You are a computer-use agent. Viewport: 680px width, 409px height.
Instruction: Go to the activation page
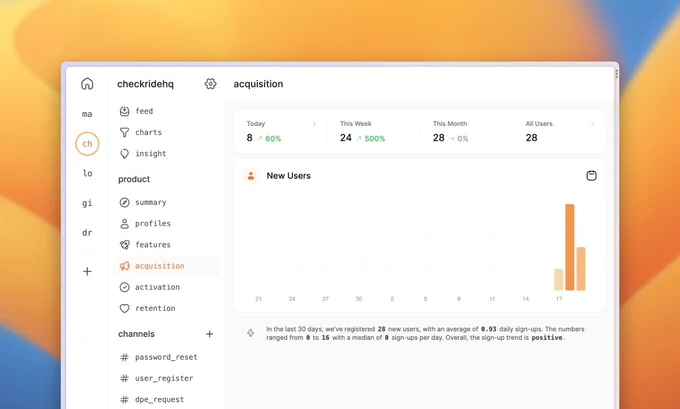(x=167, y=287)
